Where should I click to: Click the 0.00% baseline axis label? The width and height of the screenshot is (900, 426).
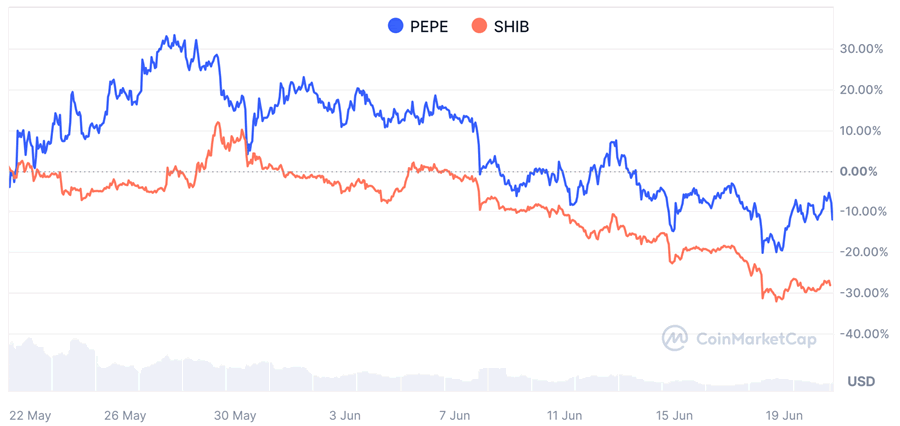tap(862, 171)
